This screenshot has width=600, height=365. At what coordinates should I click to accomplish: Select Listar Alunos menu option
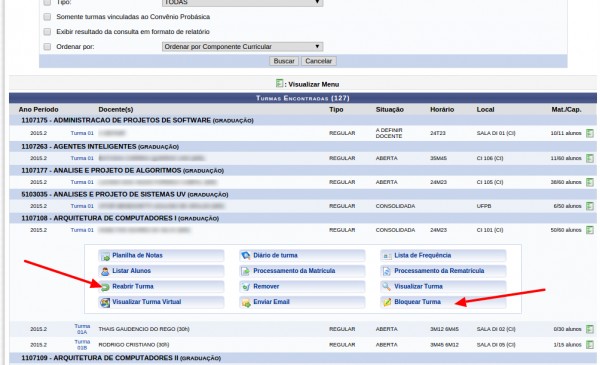pos(161,270)
